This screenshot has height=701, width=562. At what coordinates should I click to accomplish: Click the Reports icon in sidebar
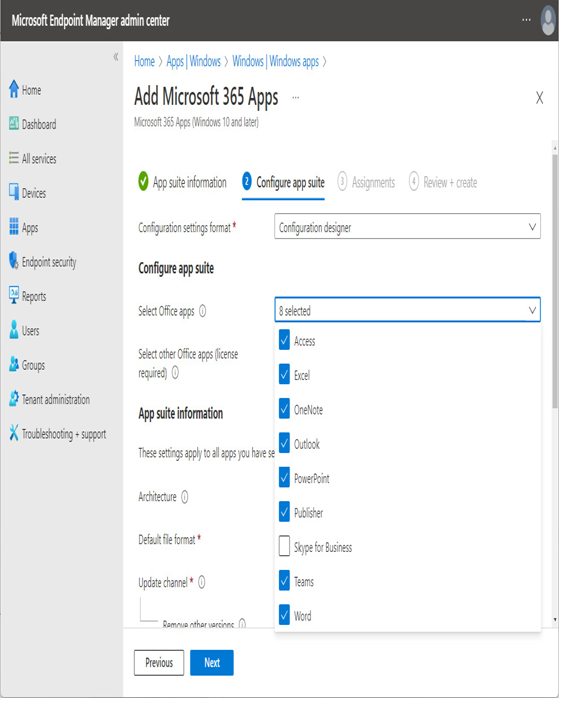(x=14, y=296)
